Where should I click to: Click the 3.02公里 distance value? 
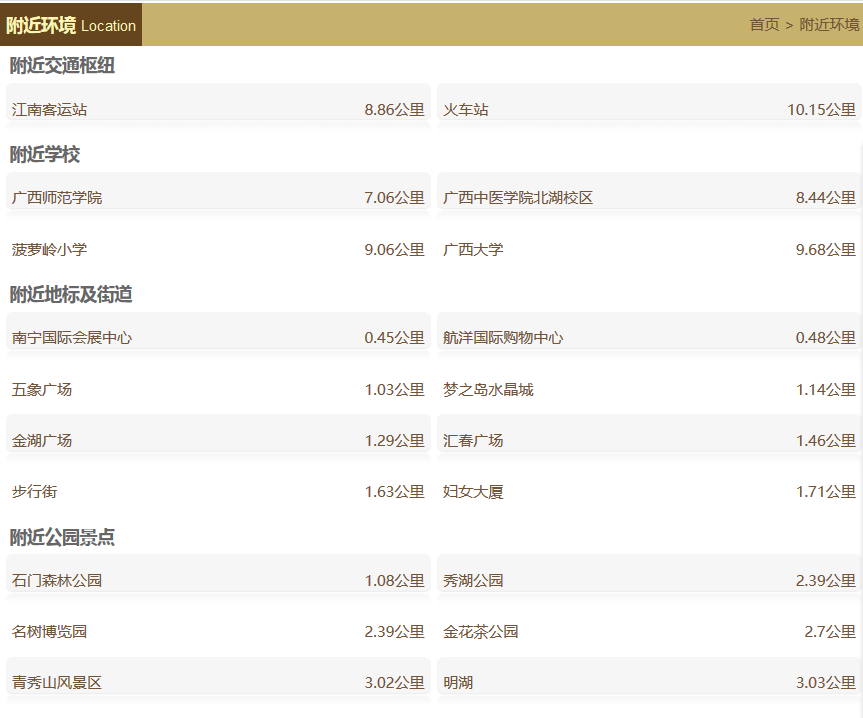[394, 683]
